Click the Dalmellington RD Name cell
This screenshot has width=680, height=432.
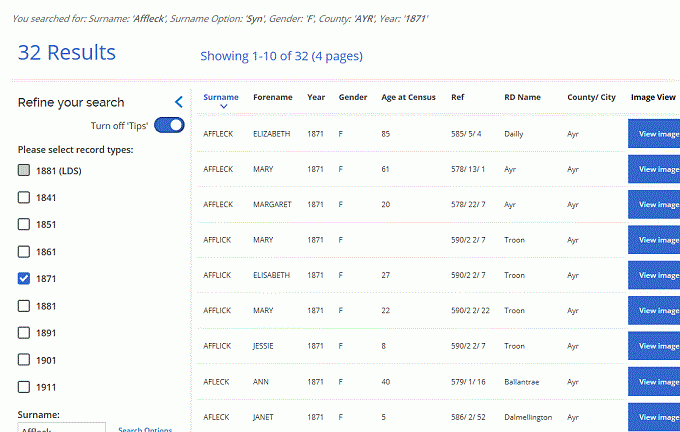pyautogui.click(x=528, y=417)
